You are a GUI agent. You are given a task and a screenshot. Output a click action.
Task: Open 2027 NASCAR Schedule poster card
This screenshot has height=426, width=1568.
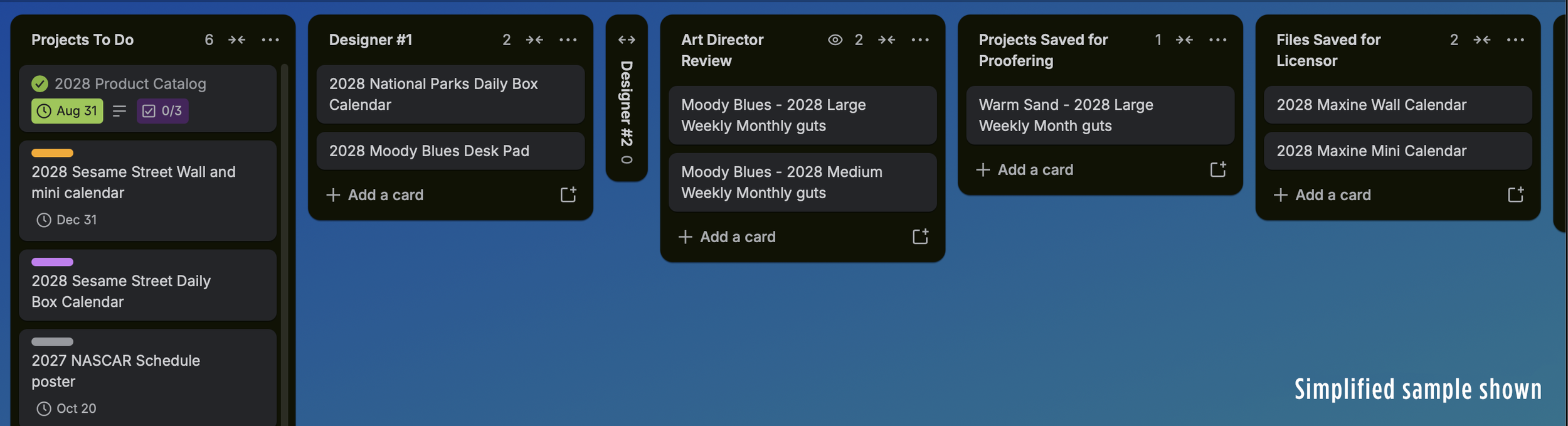tap(147, 378)
